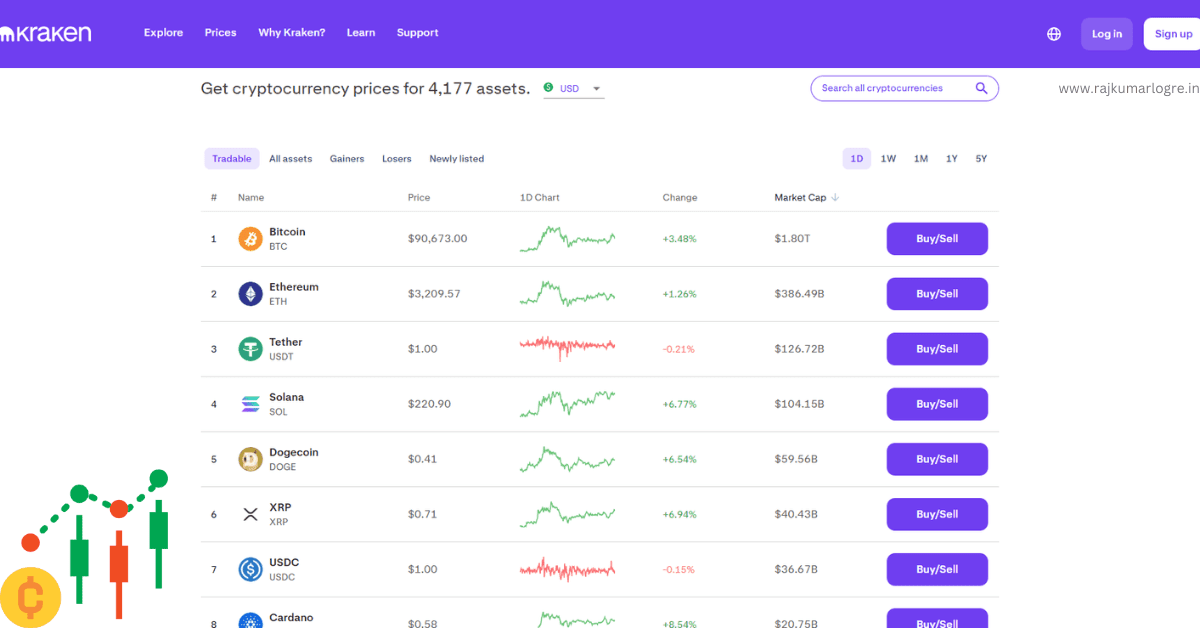
Task: Click the Market Cap sort arrow
Action: (x=835, y=198)
